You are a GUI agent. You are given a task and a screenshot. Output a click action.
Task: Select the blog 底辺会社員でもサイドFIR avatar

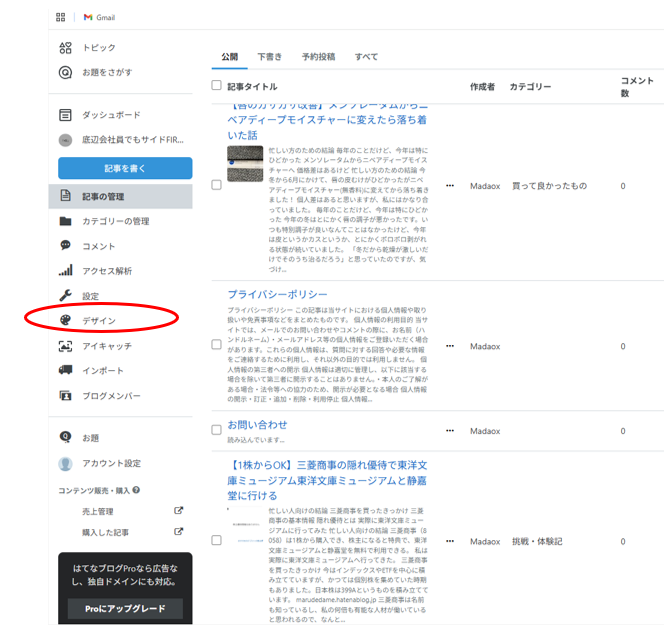65,140
